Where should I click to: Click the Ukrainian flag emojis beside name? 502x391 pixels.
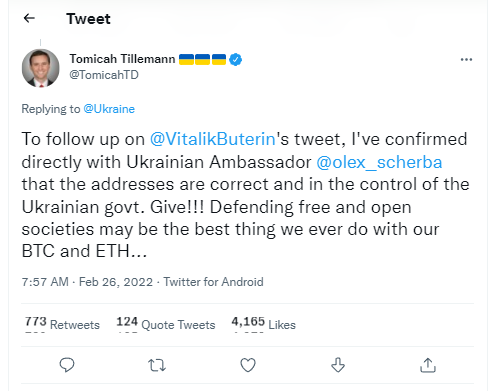point(202,59)
